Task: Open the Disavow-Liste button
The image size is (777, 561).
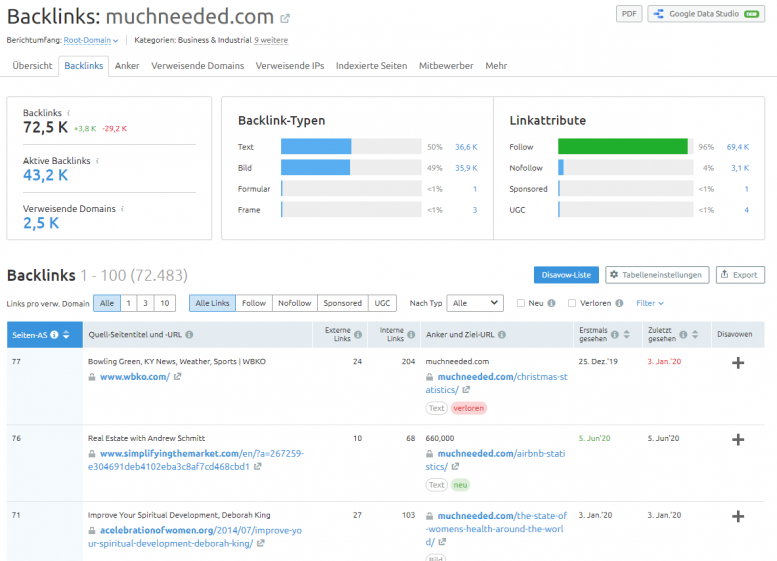Action: pyautogui.click(x=566, y=275)
